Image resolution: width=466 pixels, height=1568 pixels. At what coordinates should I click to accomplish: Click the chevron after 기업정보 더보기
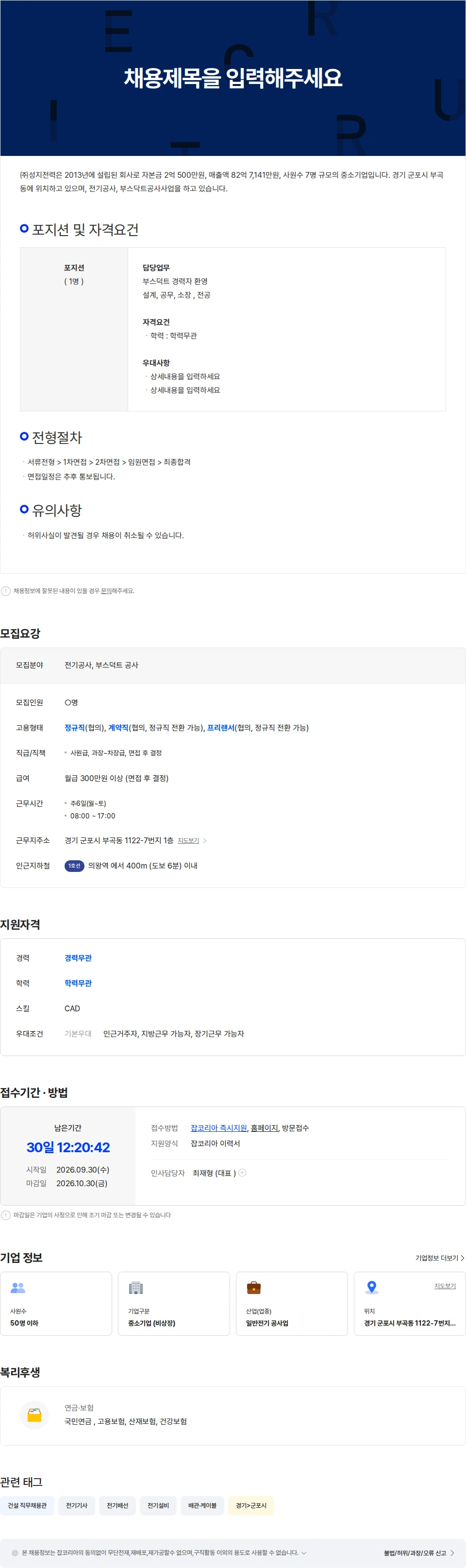[x=462, y=1258]
